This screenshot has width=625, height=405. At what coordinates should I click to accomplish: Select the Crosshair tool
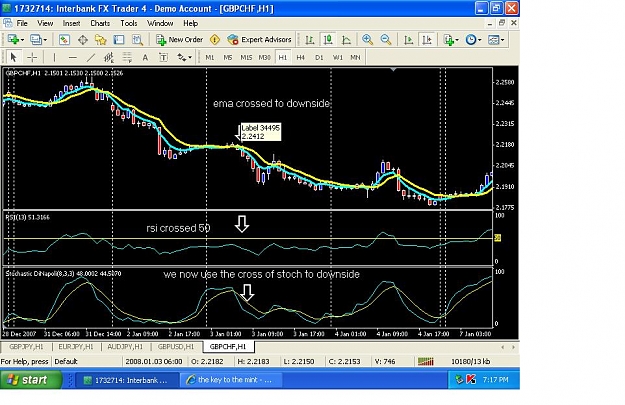[x=32, y=57]
